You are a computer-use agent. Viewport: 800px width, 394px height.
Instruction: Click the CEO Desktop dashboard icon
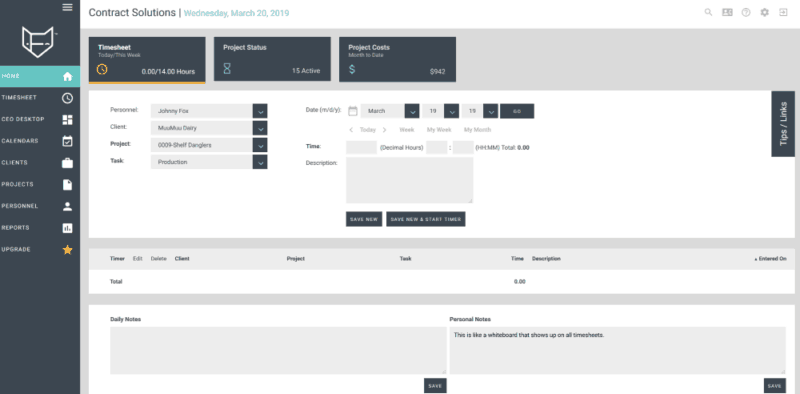click(x=67, y=120)
